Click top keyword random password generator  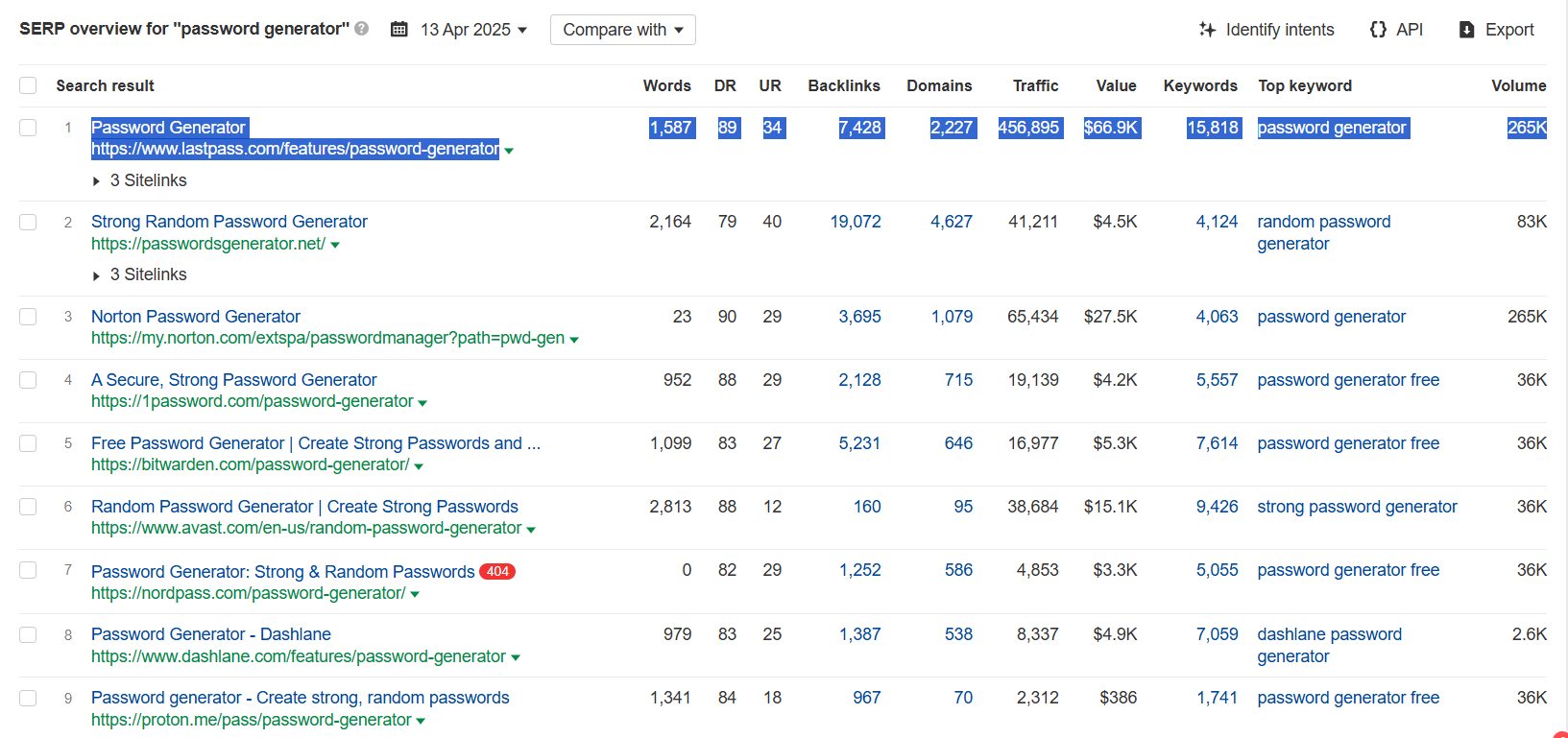pyautogui.click(x=1324, y=232)
